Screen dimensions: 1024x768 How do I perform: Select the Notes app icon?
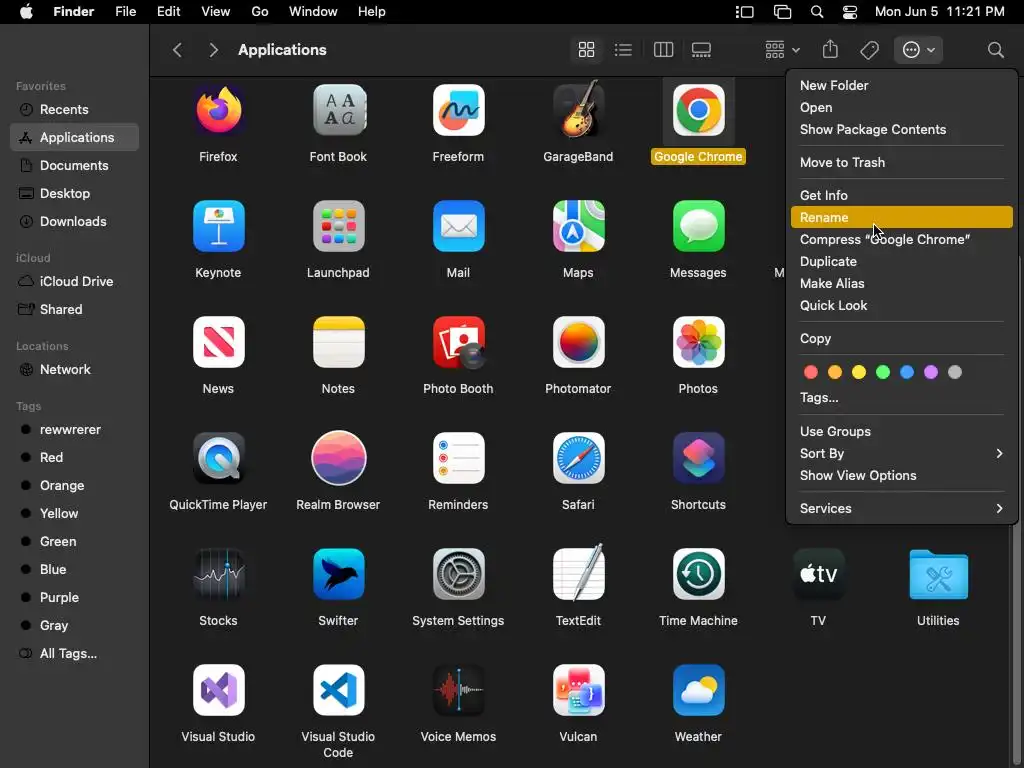pos(338,342)
